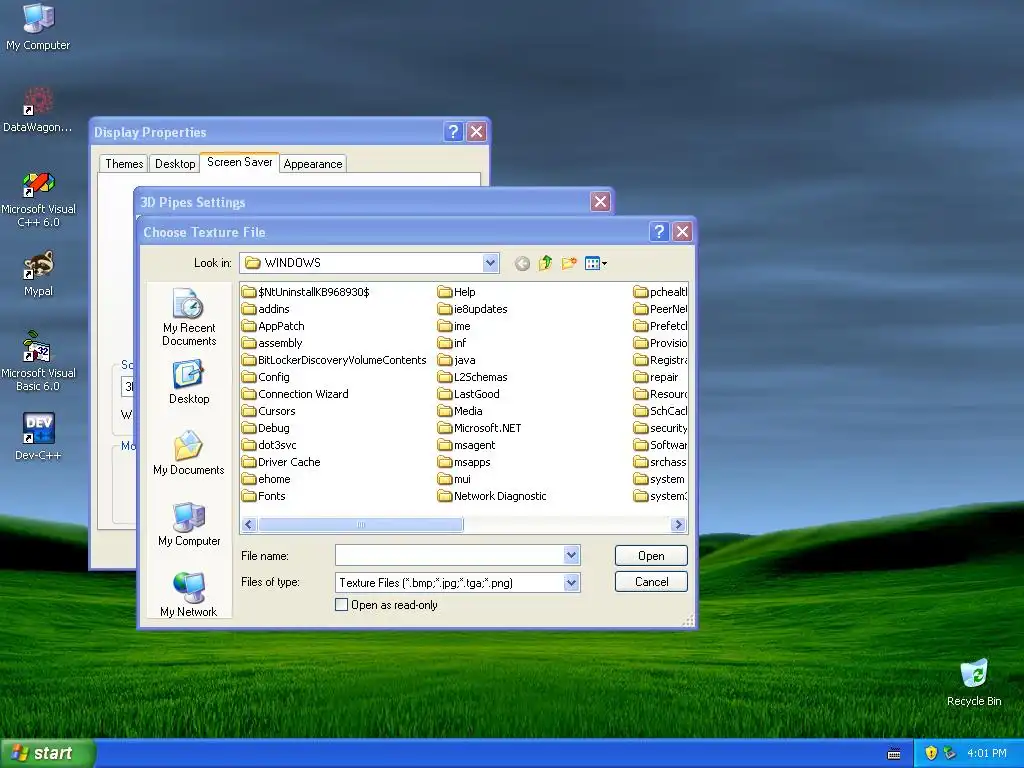Select the dot3svc folder
Image resolution: width=1024 pixels, height=768 pixels.
pyautogui.click(x=269, y=445)
